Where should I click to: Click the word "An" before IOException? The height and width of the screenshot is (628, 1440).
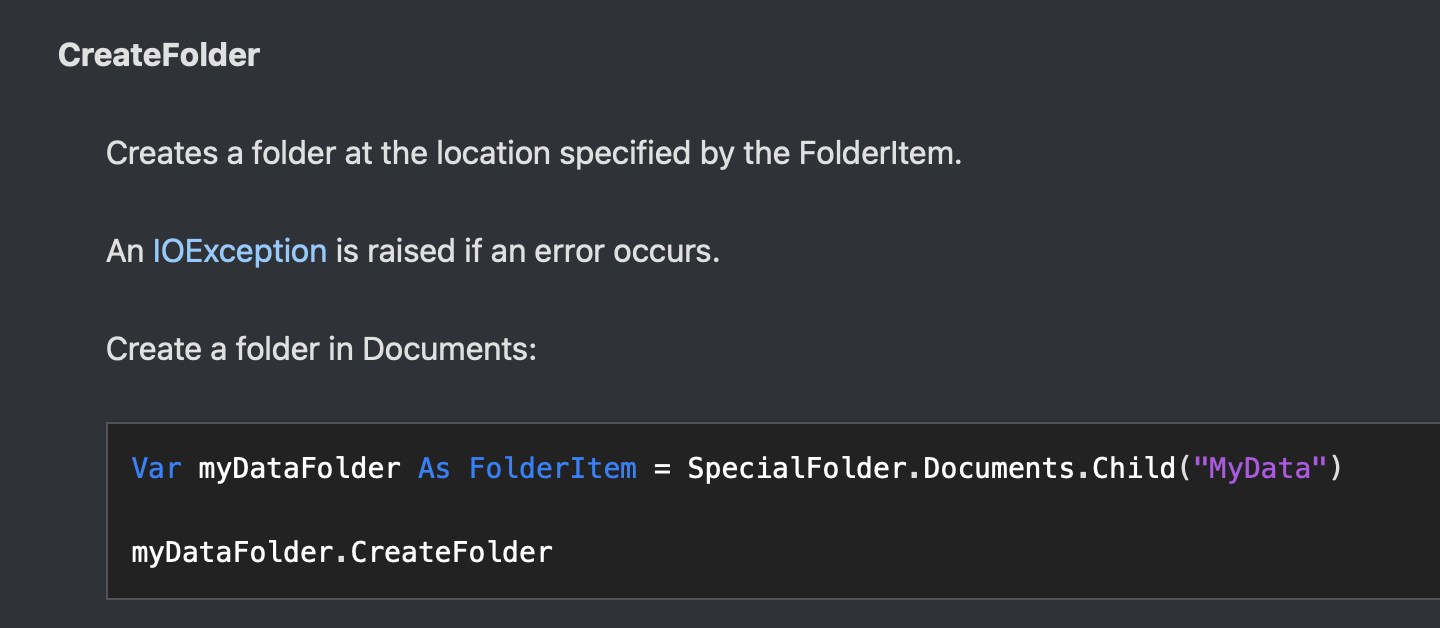(x=125, y=251)
